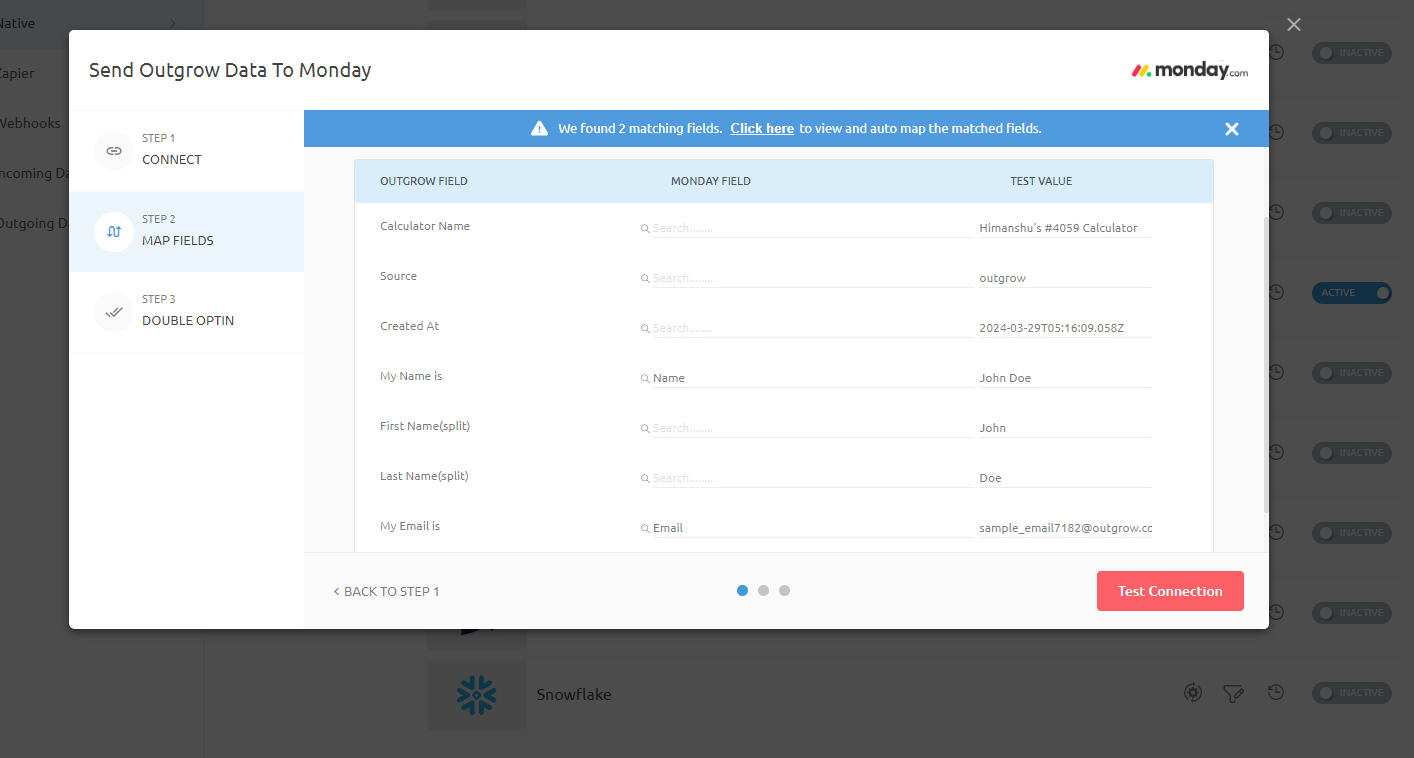Click Back to Step 1
This screenshot has width=1414, height=758.
(x=386, y=591)
